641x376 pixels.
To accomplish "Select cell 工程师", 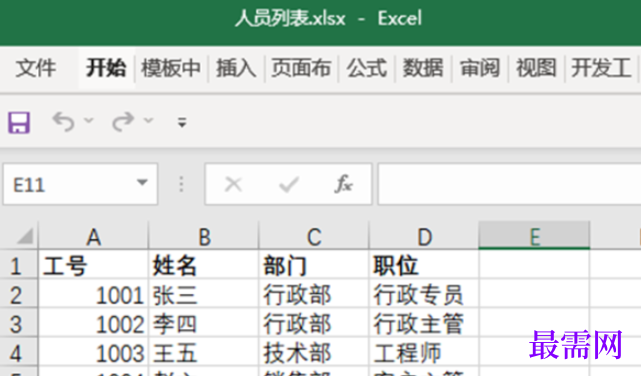I will coord(424,352).
